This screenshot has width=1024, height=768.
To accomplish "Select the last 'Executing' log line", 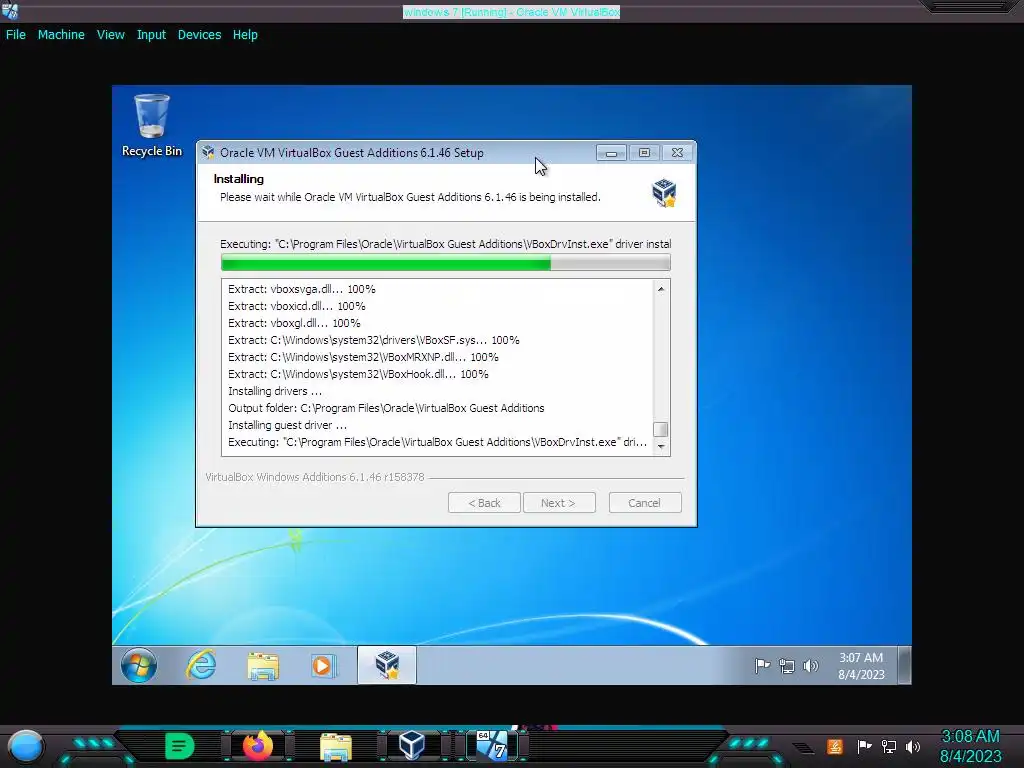I will coord(438,442).
